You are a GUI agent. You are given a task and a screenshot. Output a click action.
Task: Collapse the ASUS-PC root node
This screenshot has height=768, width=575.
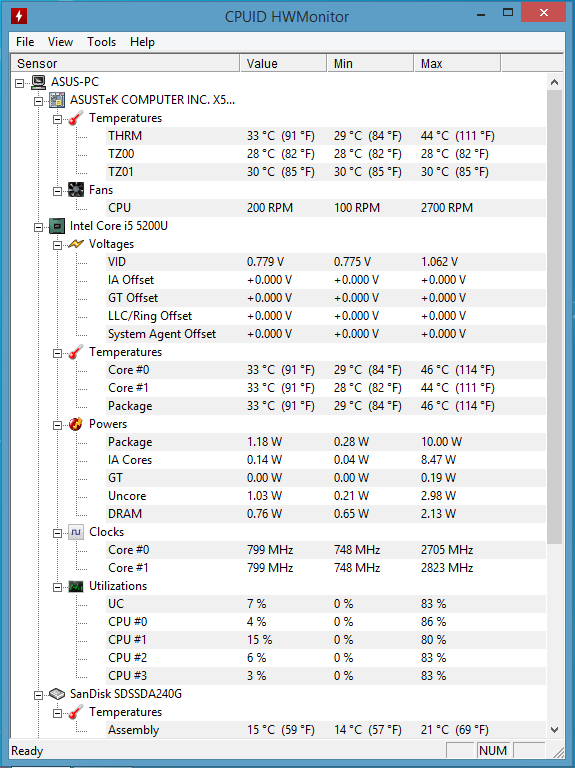pyautogui.click(x=20, y=83)
